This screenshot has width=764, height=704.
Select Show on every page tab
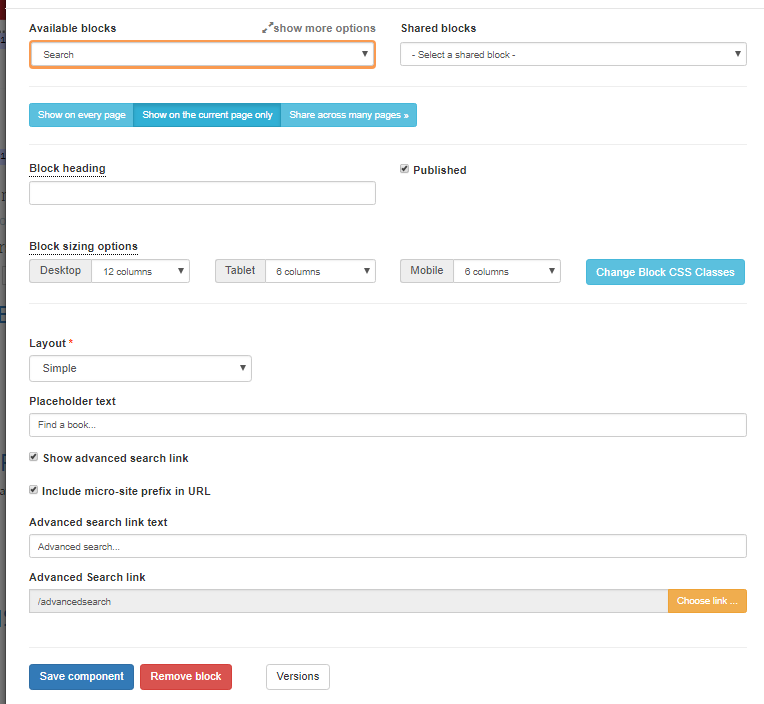point(81,115)
